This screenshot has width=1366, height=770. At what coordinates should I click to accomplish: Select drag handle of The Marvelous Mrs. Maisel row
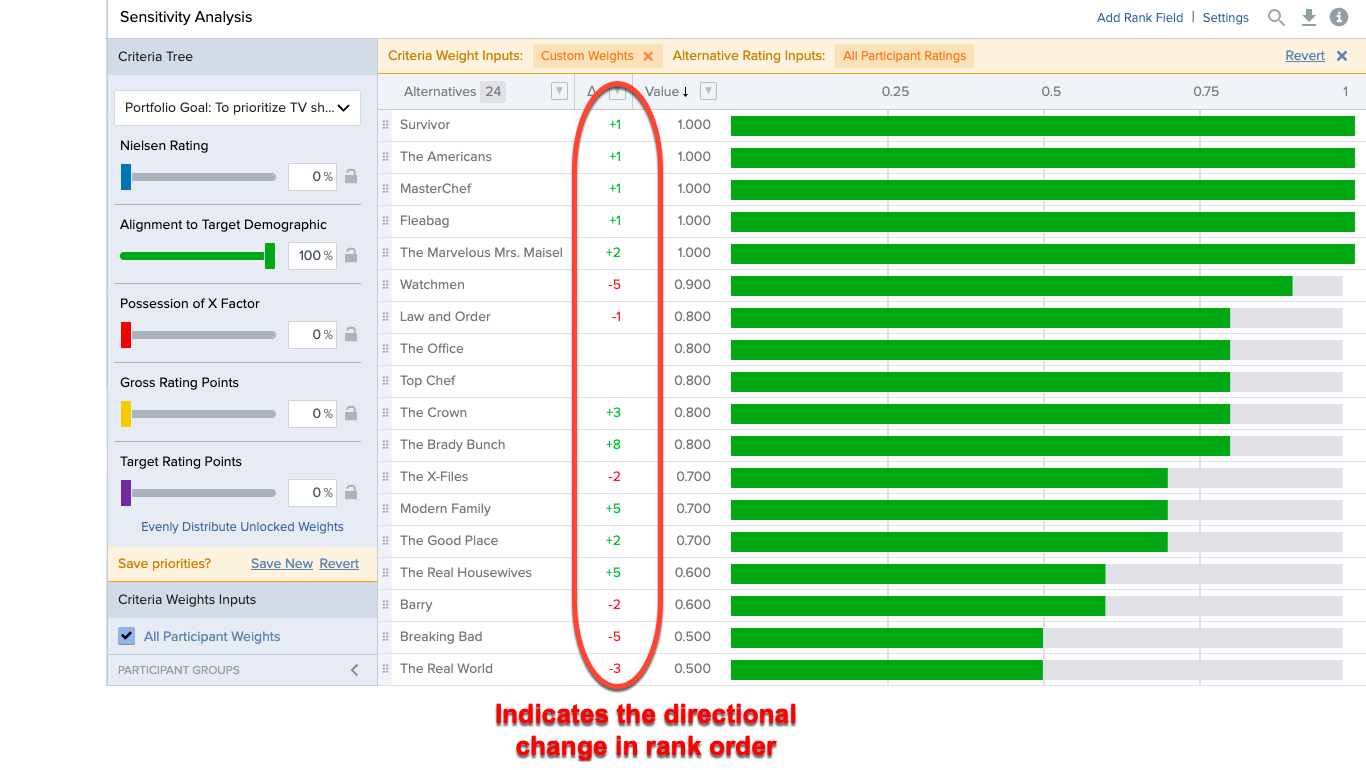(x=386, y=253)
